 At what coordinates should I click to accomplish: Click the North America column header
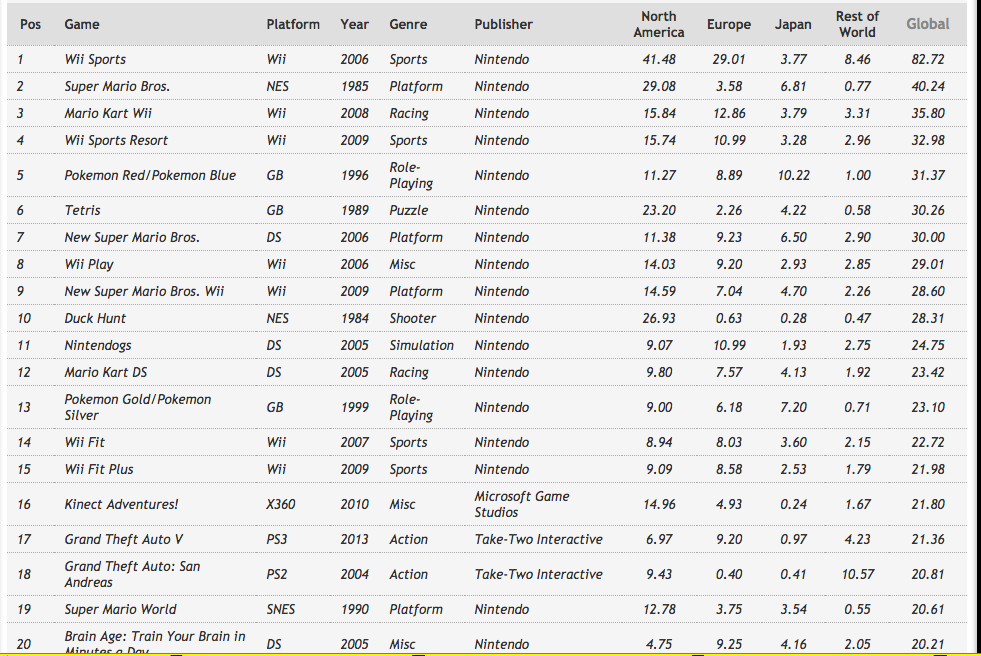click(x=658, y=24)
